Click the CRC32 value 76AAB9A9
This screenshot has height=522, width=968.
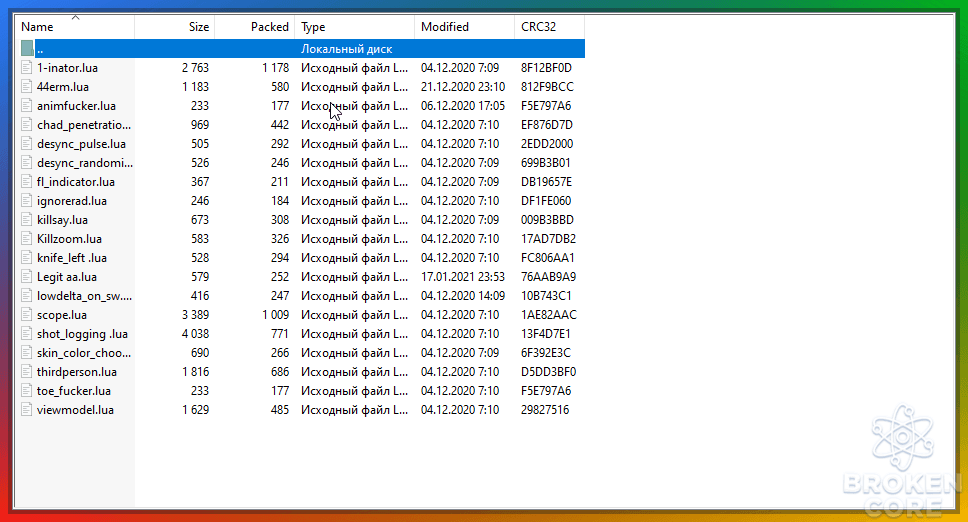[548, 277]
